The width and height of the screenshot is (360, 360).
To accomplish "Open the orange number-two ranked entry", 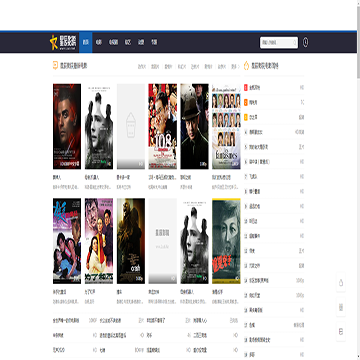I will (x=274, y=102).
